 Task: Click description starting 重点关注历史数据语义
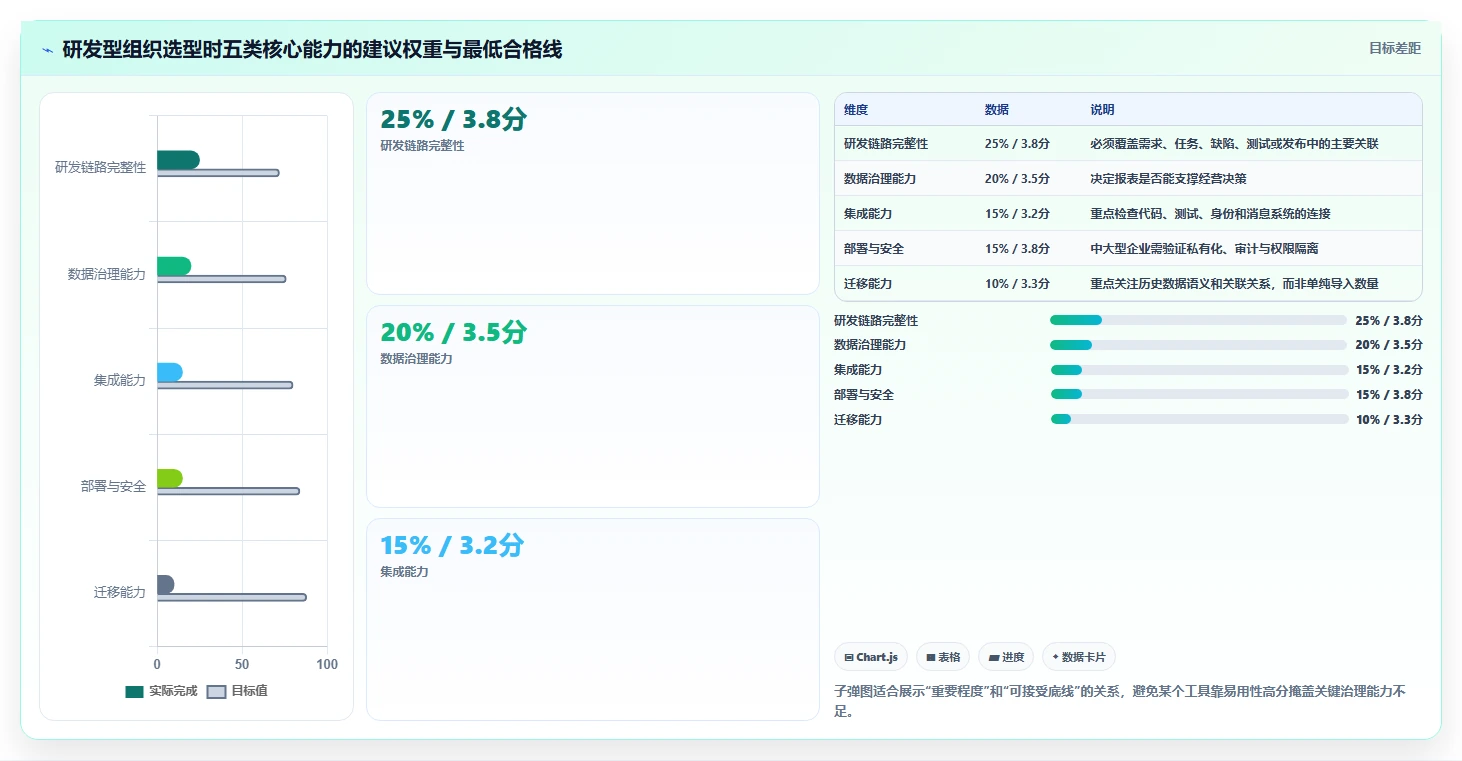click(1235, 284)
